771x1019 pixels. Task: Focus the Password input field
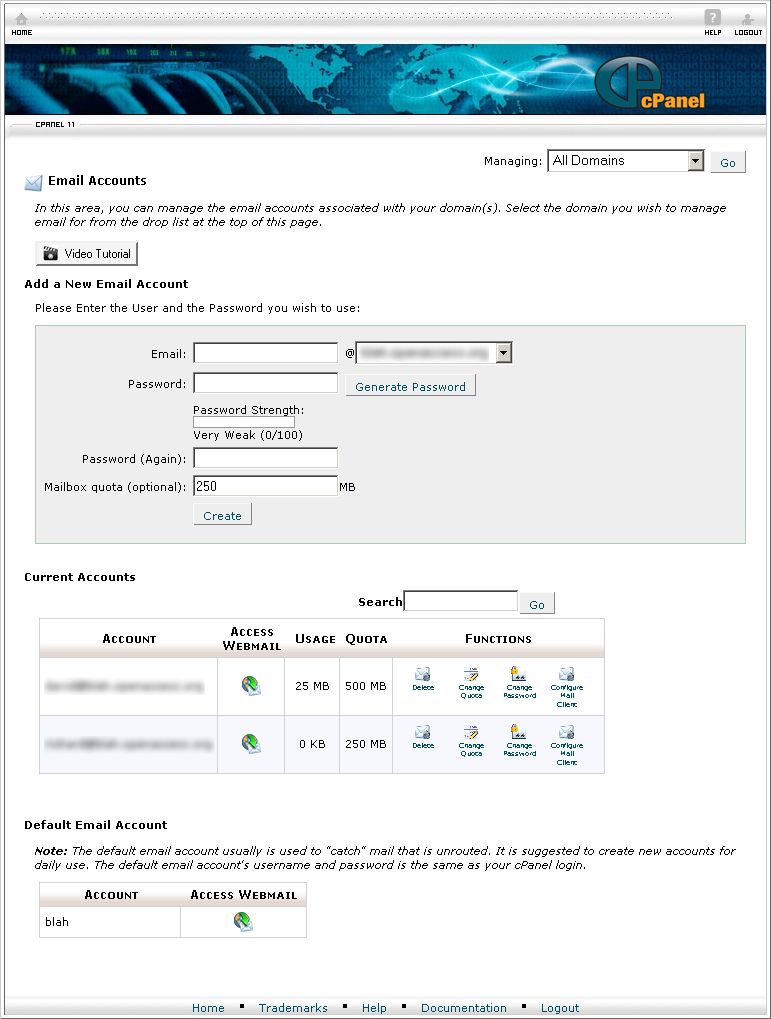pyautogui.click(x=266, y=383)
